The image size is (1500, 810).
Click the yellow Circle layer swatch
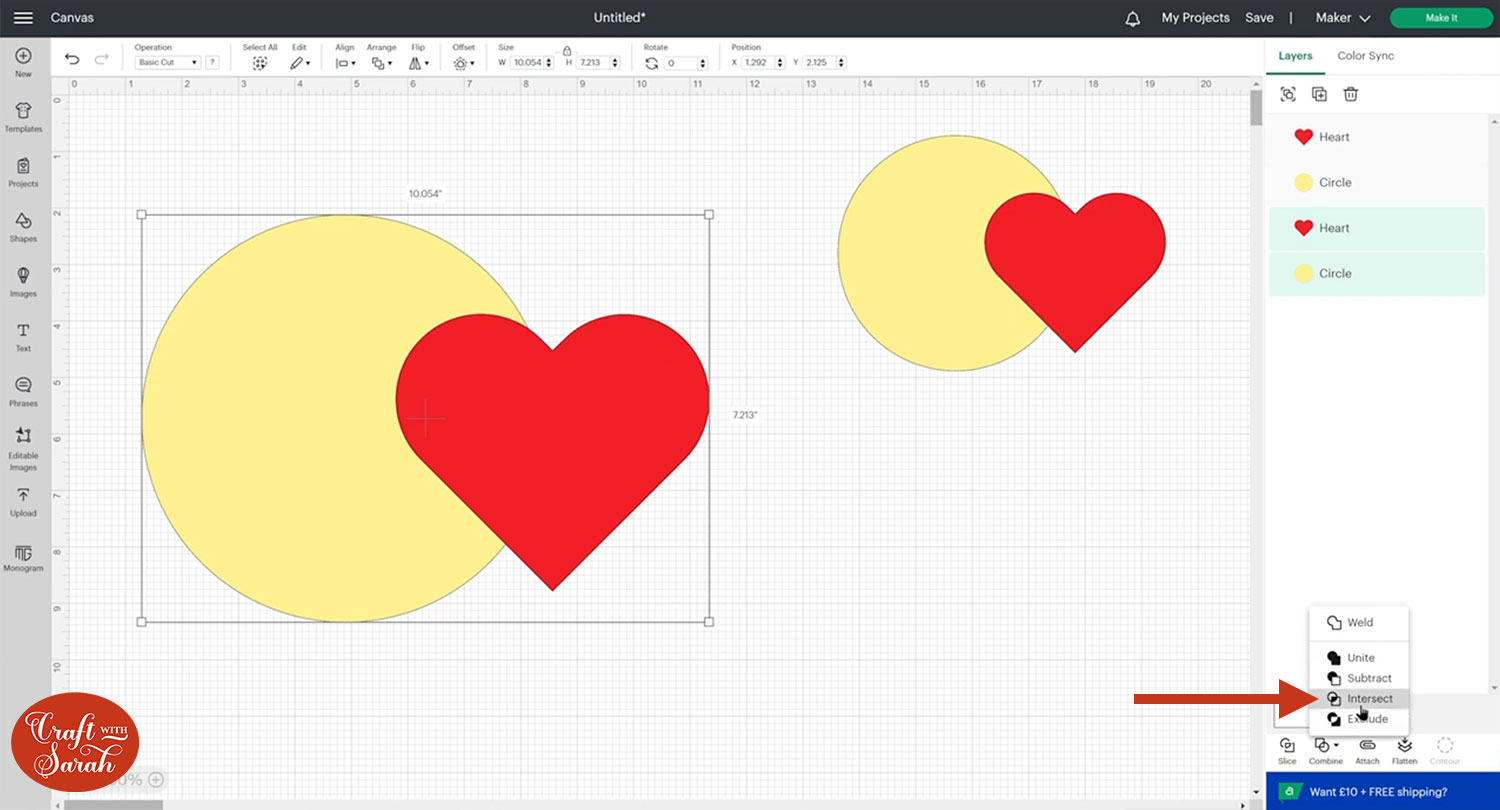click(x=1303, y=183)
